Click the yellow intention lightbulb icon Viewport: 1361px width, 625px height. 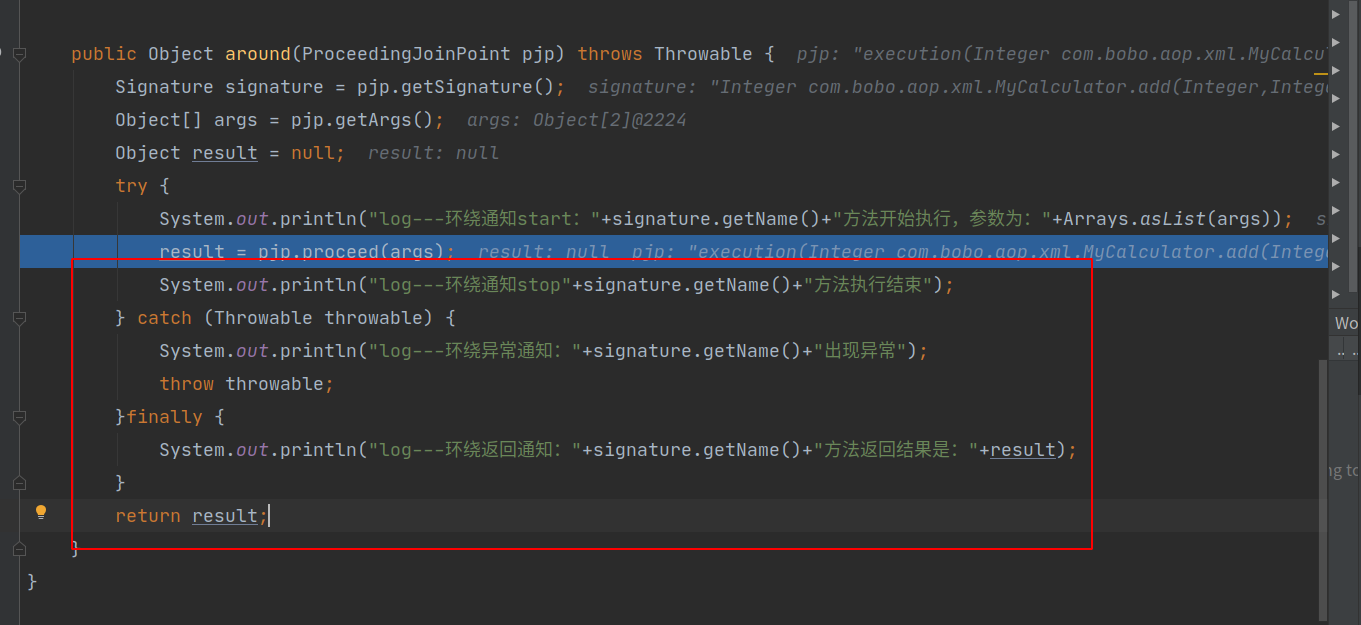coord(41,513)
